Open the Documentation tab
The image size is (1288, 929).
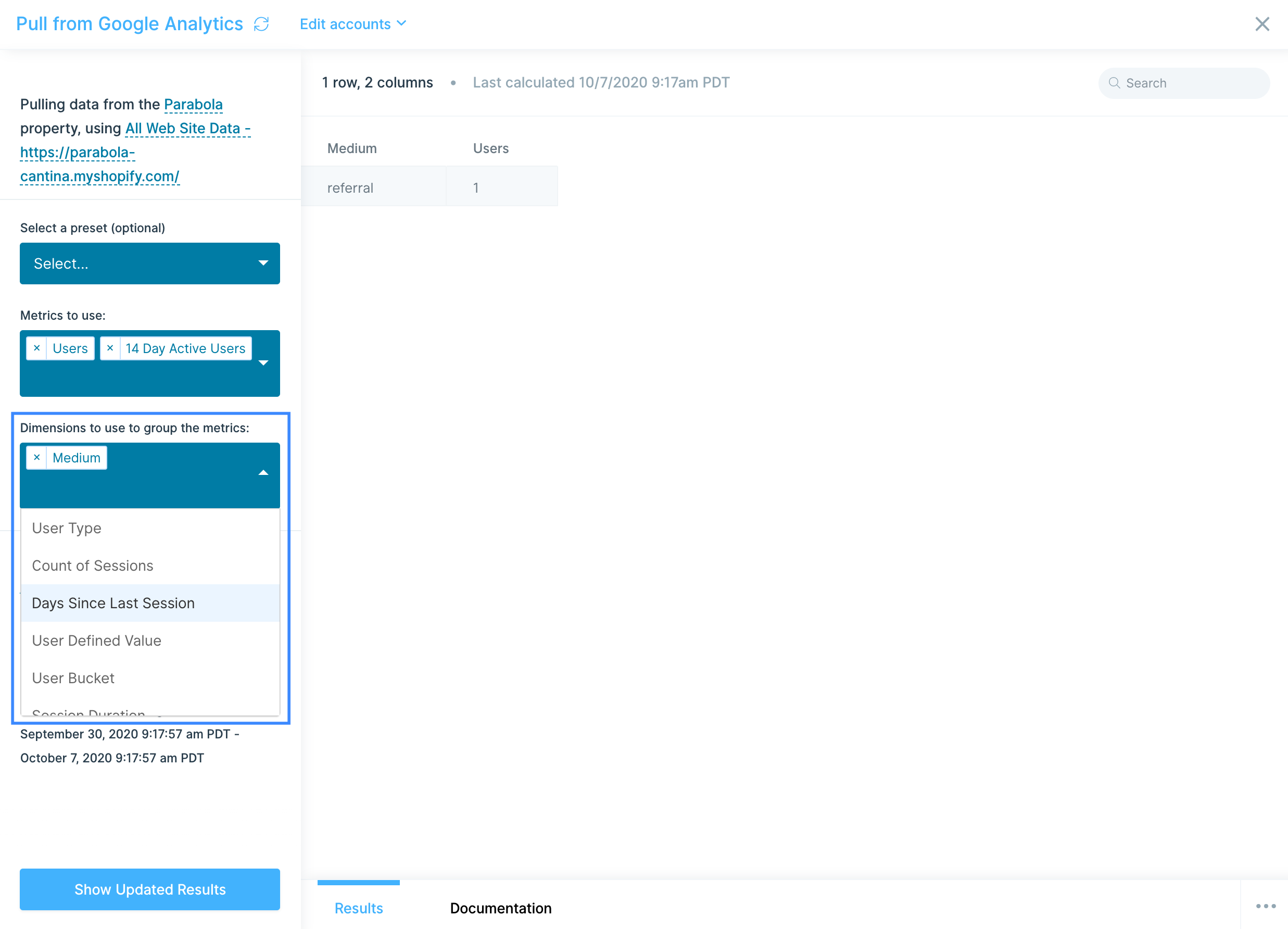(500, 908)
